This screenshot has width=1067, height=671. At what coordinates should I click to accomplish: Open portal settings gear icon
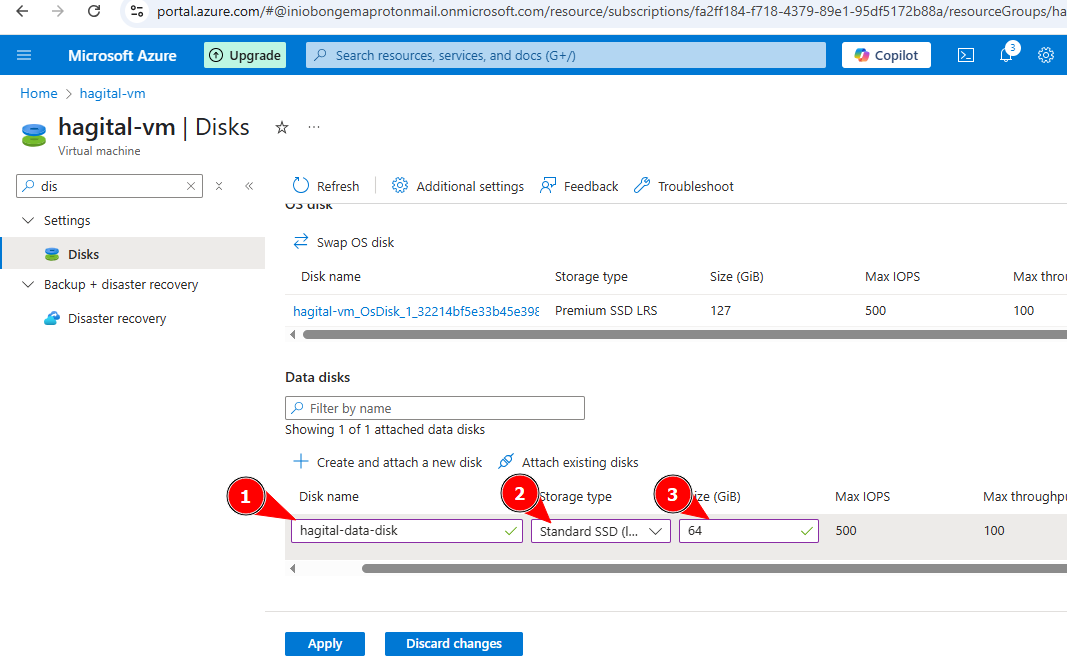[1046, 55]
